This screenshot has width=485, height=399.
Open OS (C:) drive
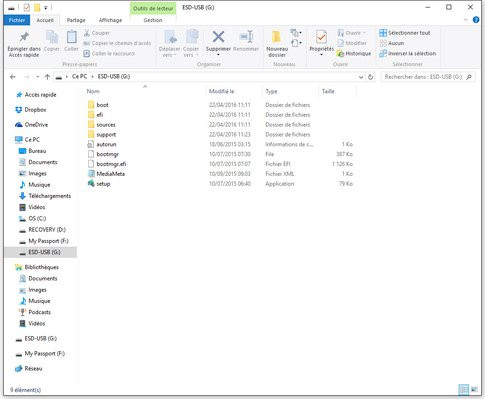tap(37, 219)
